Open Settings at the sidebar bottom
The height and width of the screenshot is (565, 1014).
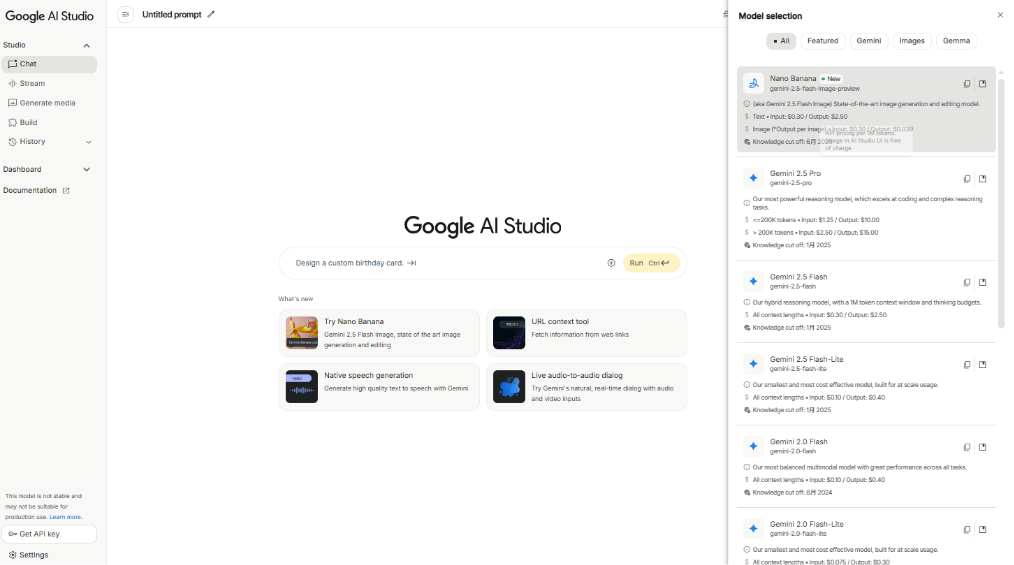pyautogui.click(x=28, y=555)
